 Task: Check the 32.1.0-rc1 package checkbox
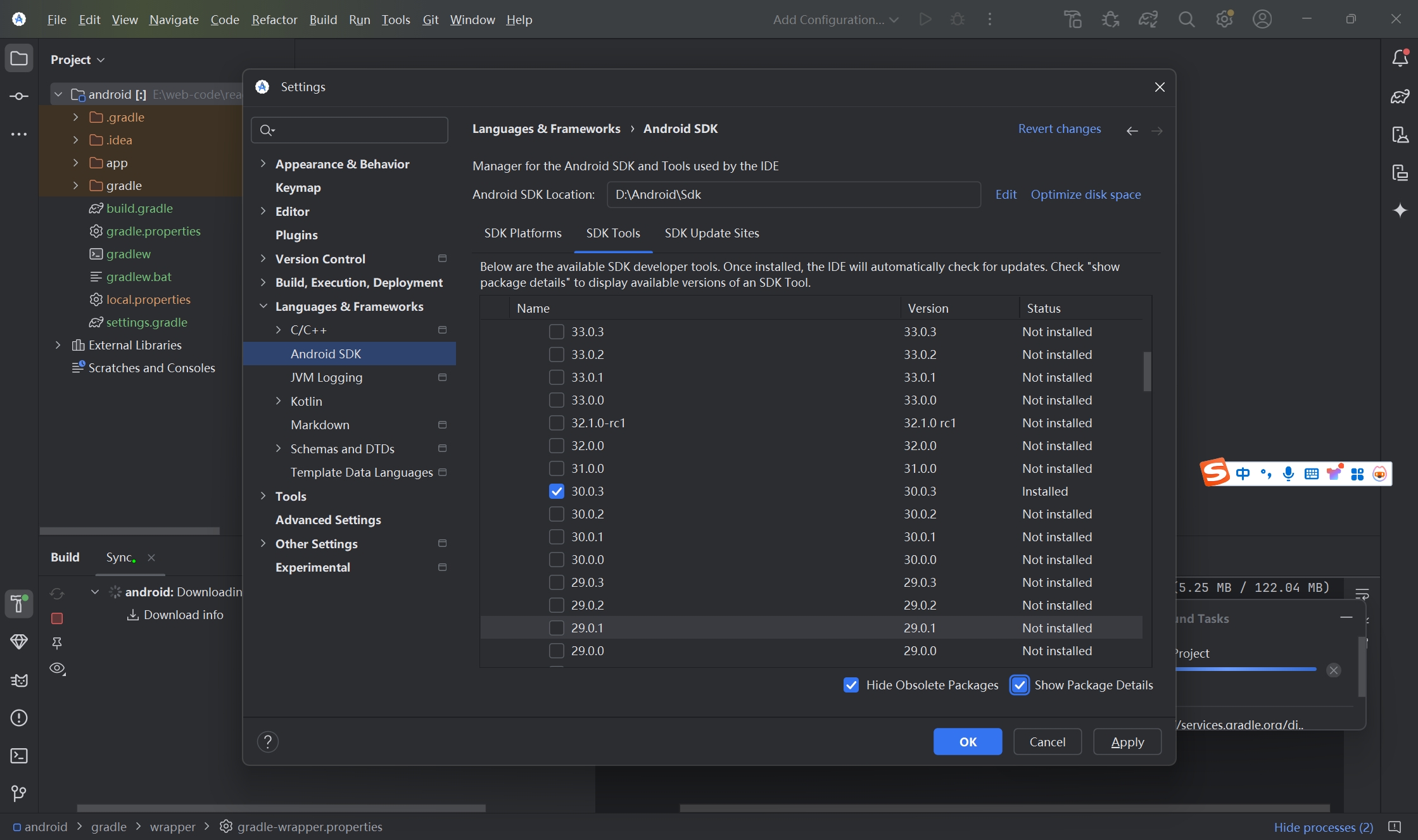coord(557,423)
